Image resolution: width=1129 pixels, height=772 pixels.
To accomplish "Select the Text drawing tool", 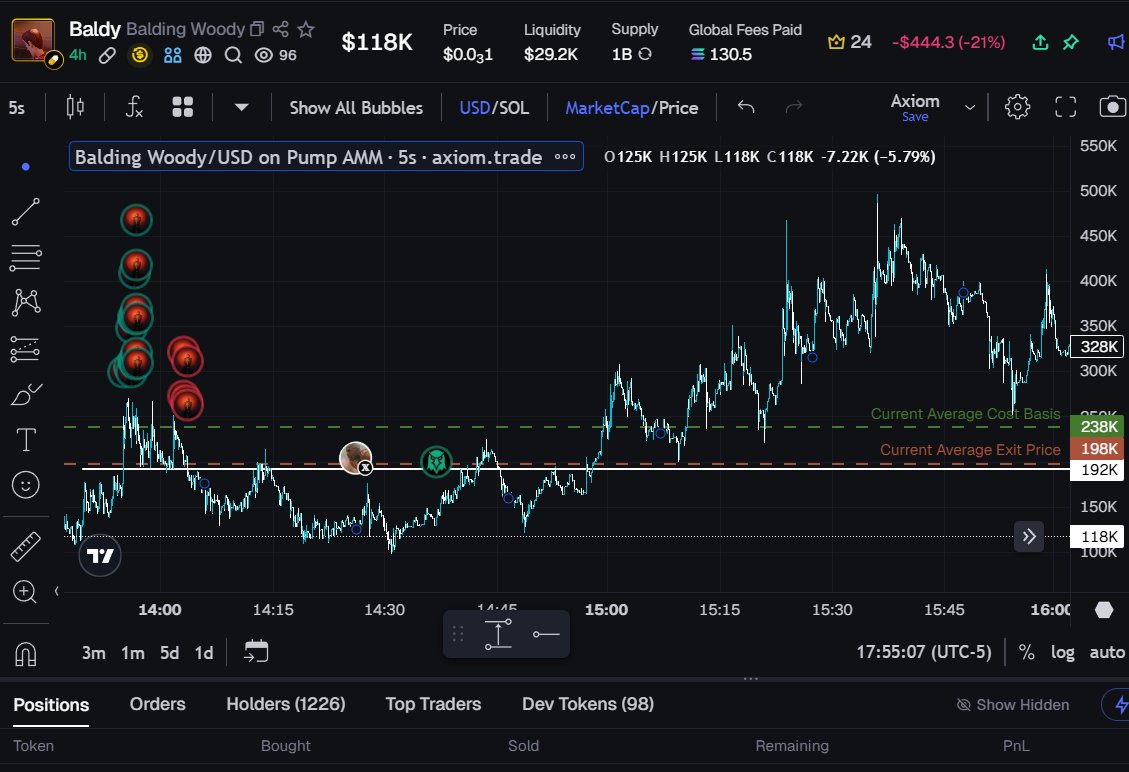I will coord(25,439).
